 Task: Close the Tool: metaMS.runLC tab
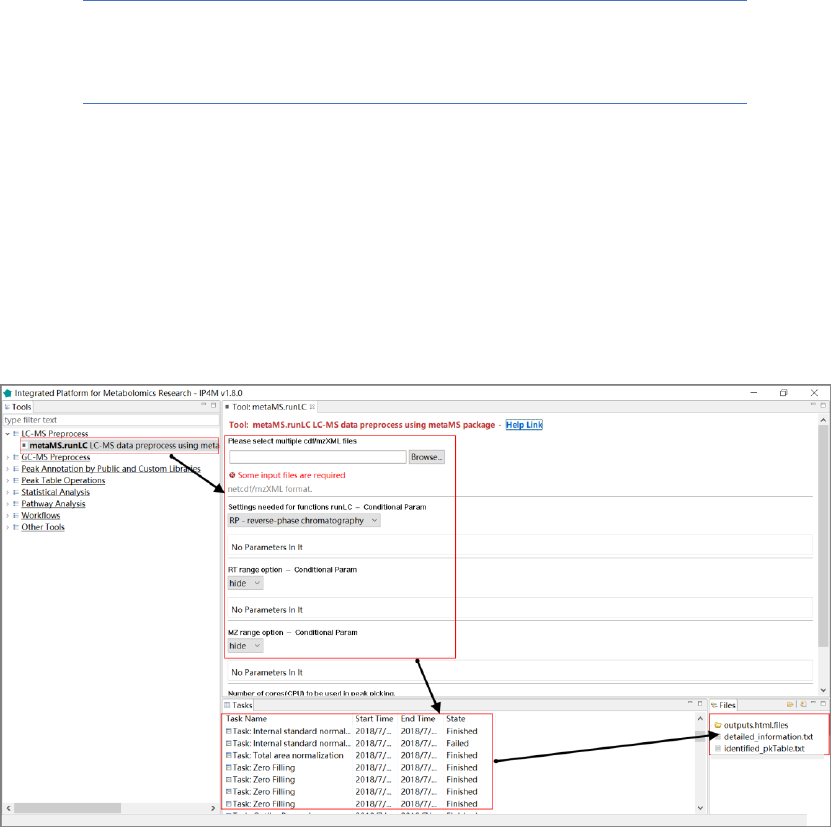(x=313, y=407)
